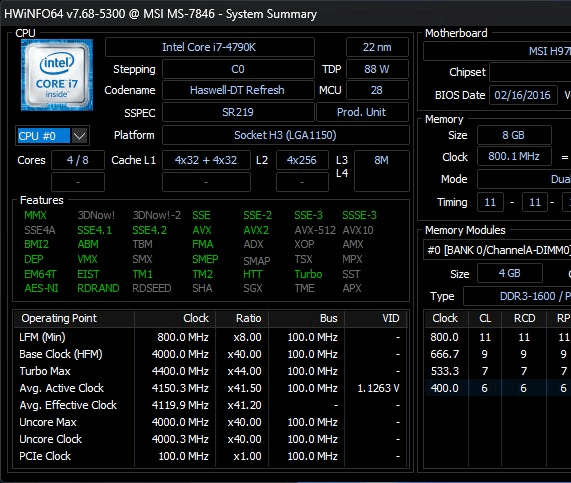Click the DDR3-1600 memory type field

click(517, 296)
